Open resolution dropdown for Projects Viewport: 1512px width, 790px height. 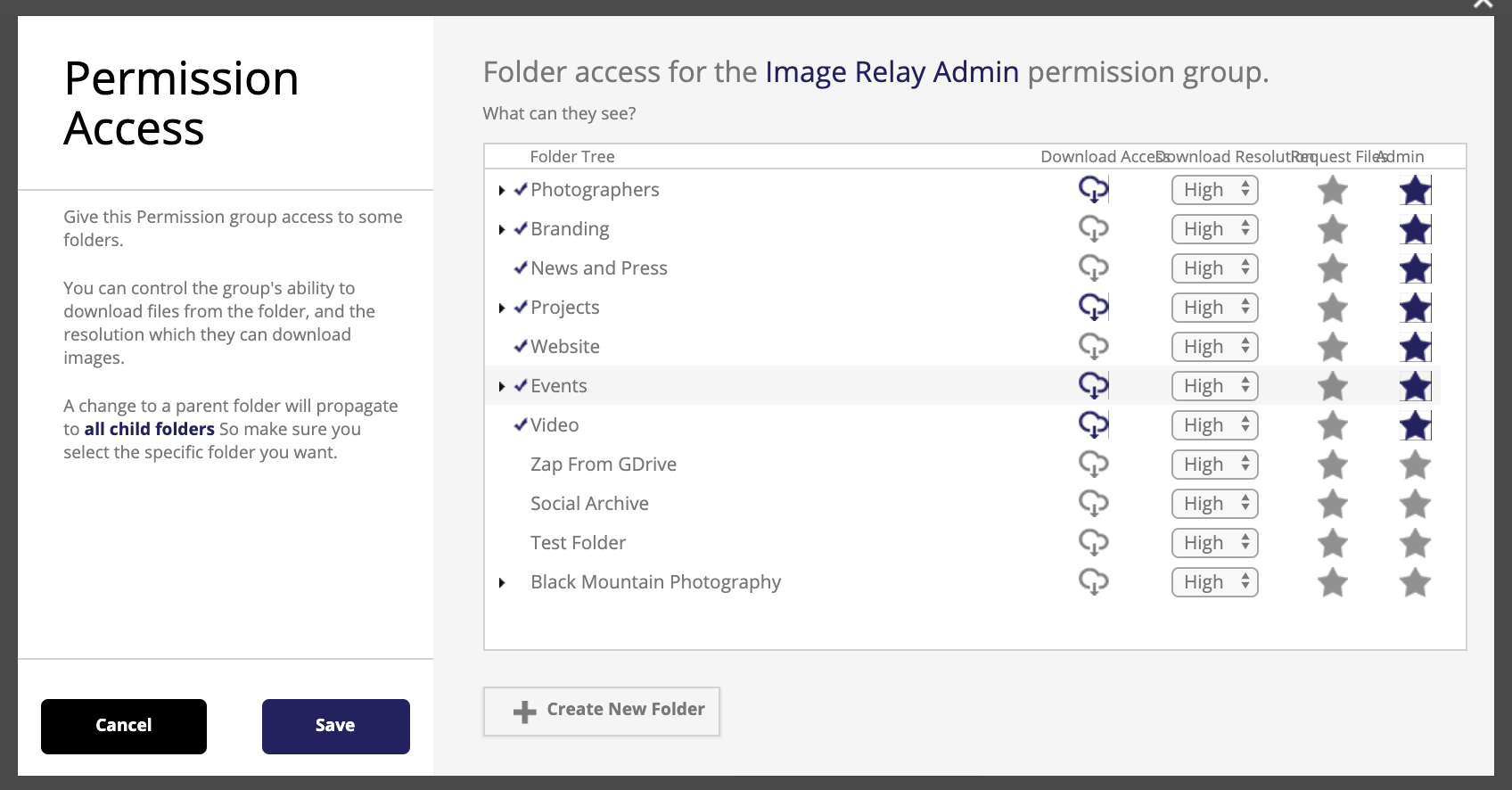(x=1215, y=308)
